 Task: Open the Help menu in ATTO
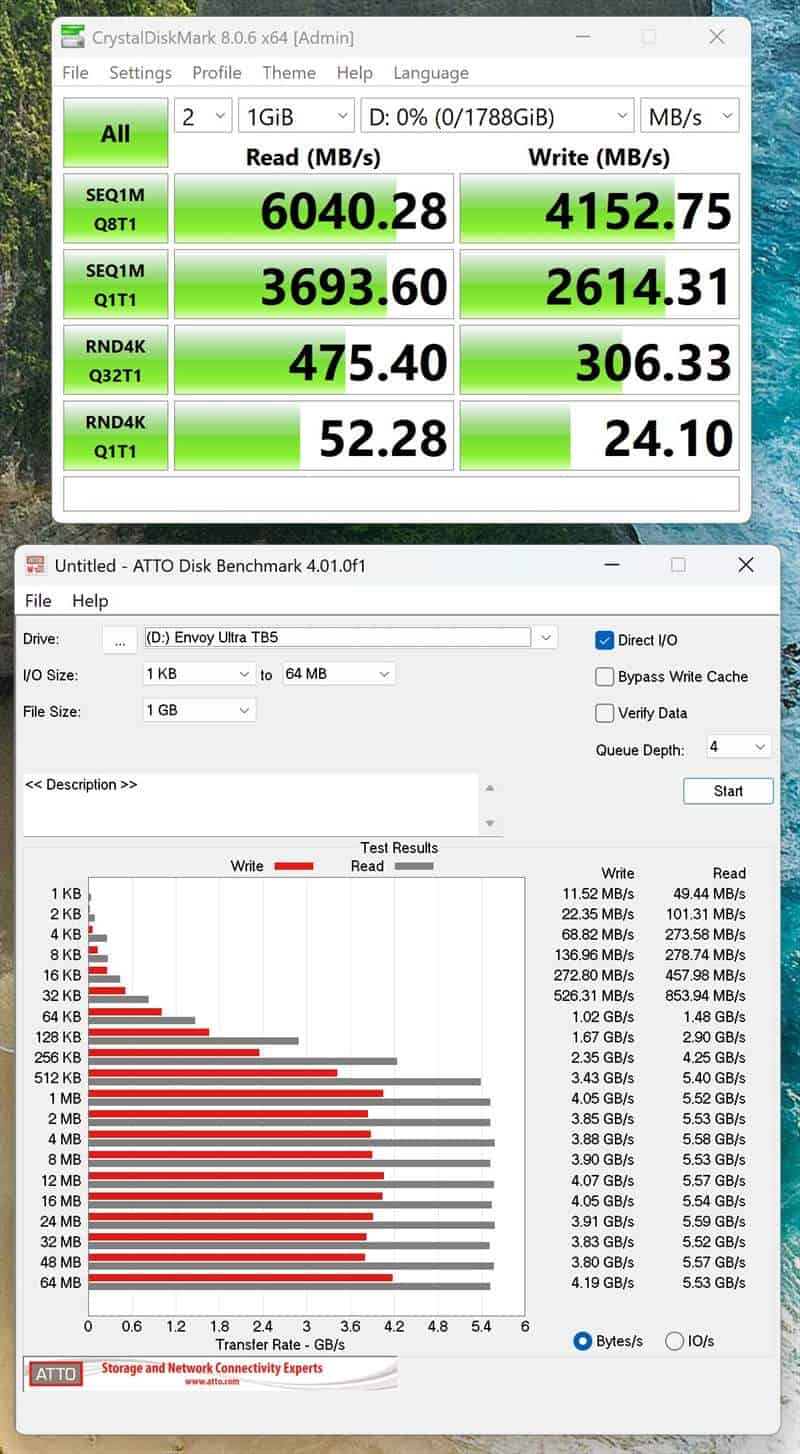point(90,601)
